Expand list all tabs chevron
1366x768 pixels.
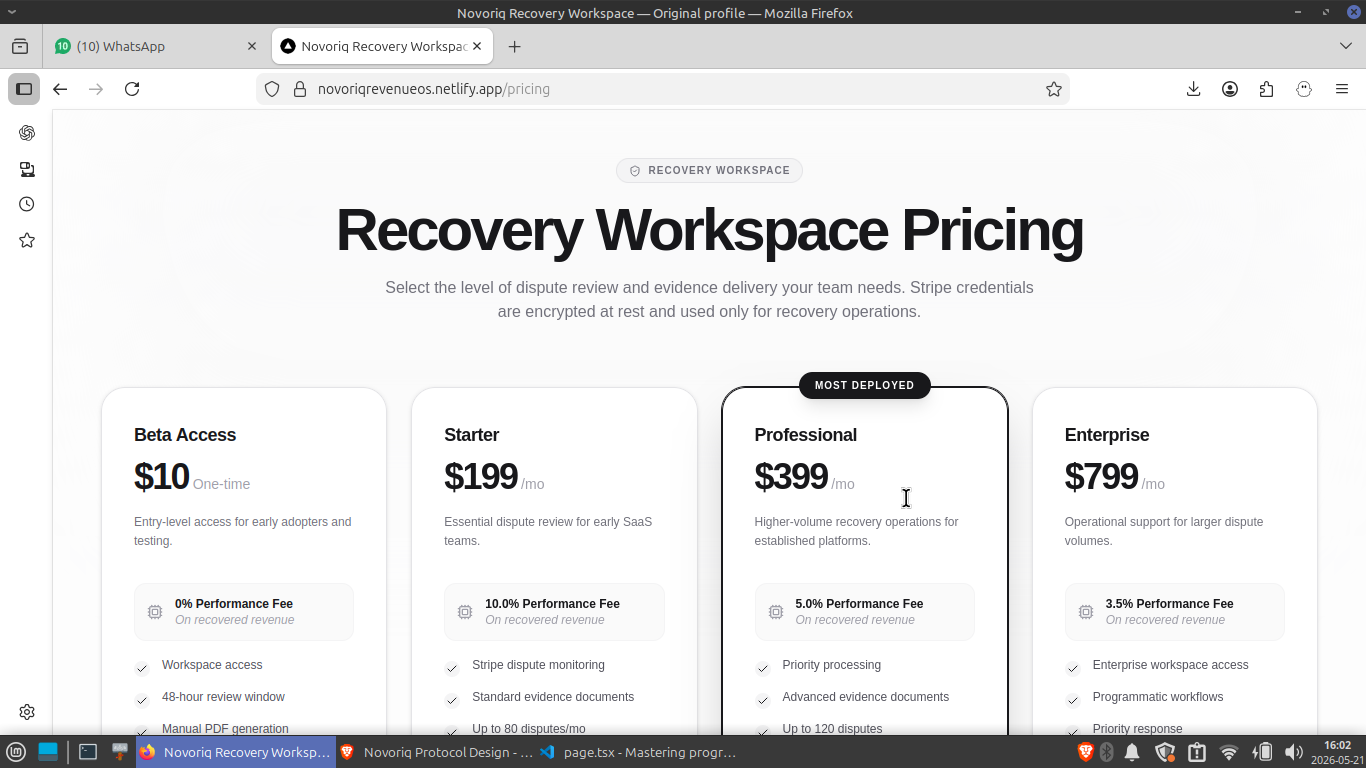coord(1345,46)
